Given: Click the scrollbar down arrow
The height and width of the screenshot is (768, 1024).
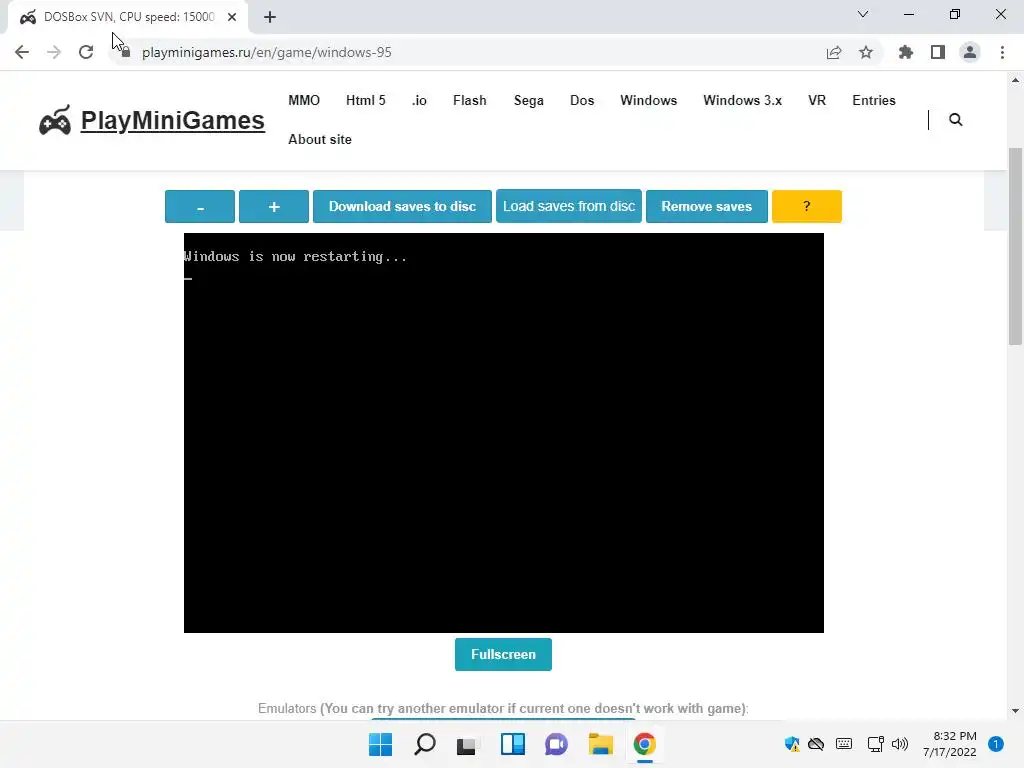Looking at the screenshot, I should point(1015,711).
